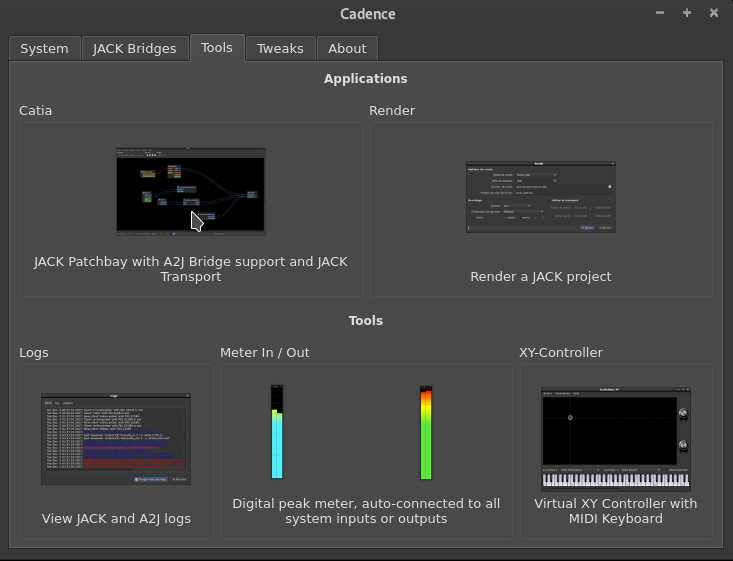Open the input peak meter (cyan bar)
The width and height of the screenshot is (733, 561).
pyautogui.click(x=277, y=432)
